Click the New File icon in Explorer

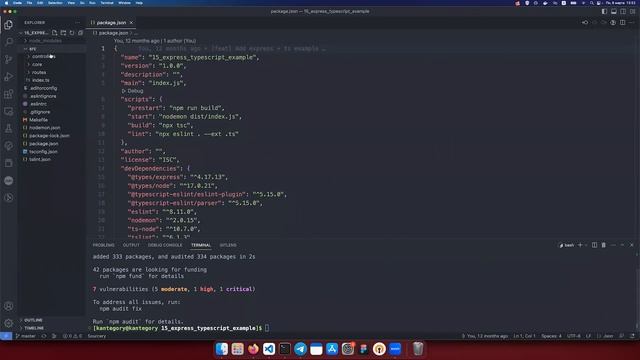tap(55, 33)
